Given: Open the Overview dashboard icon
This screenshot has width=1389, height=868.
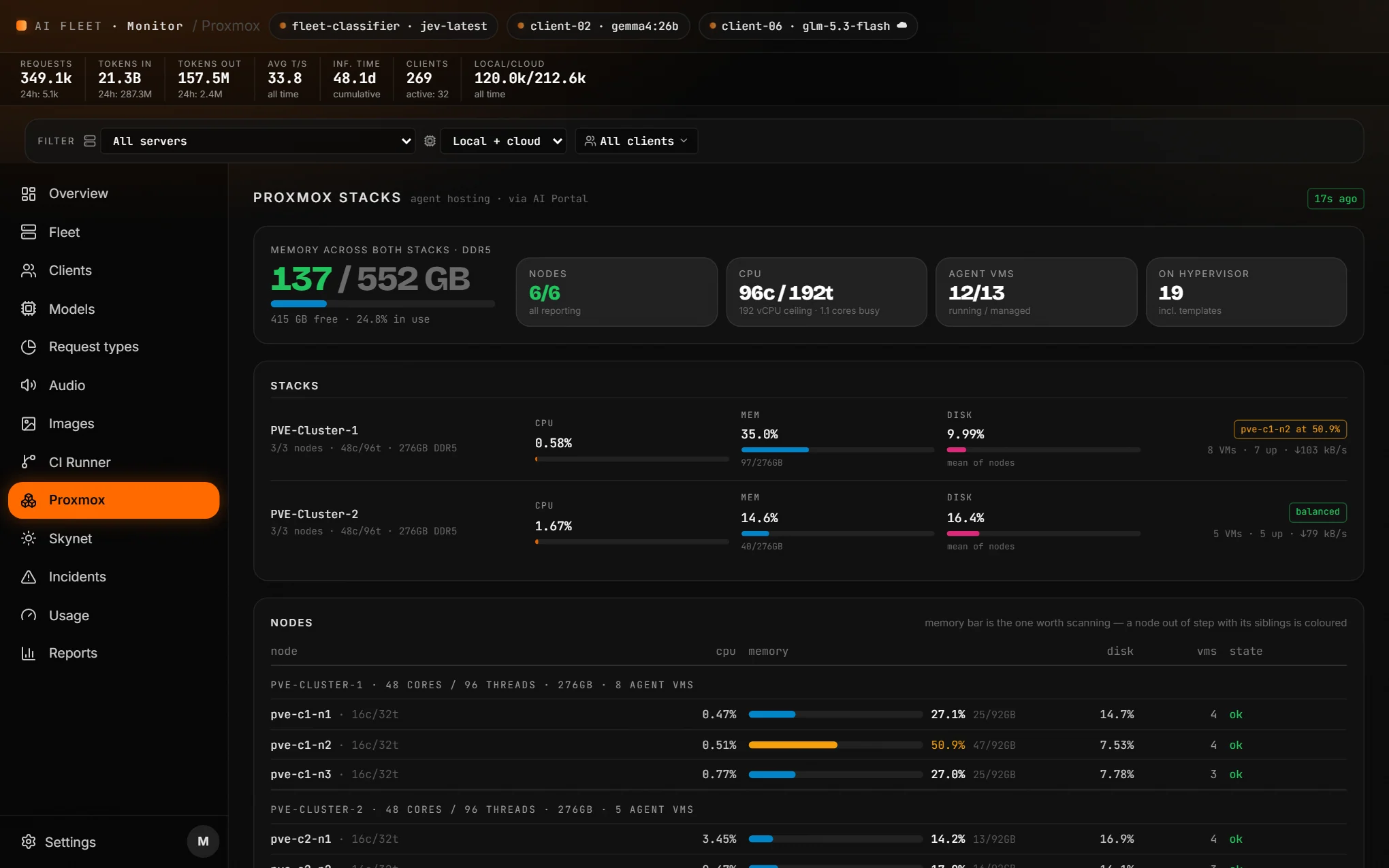Looking at the screenshot, I should coord(28,194).
